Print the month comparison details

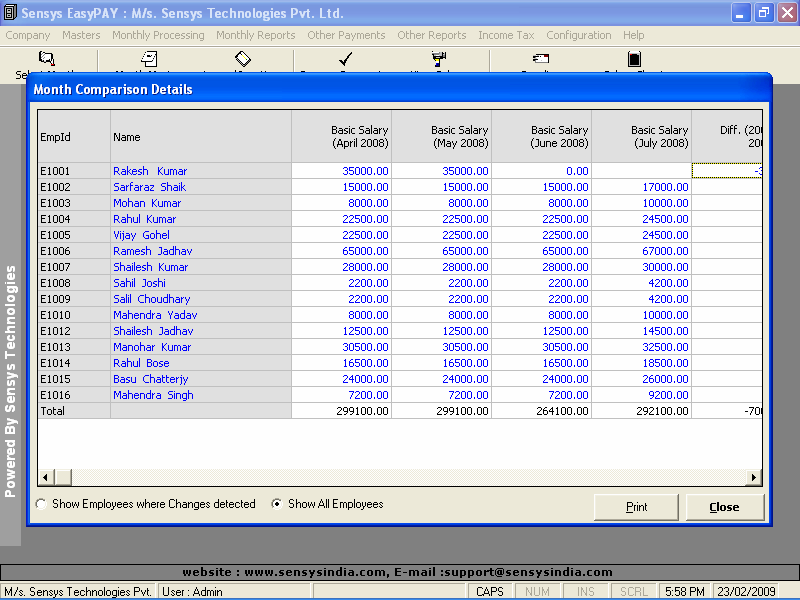coord(636,507)
